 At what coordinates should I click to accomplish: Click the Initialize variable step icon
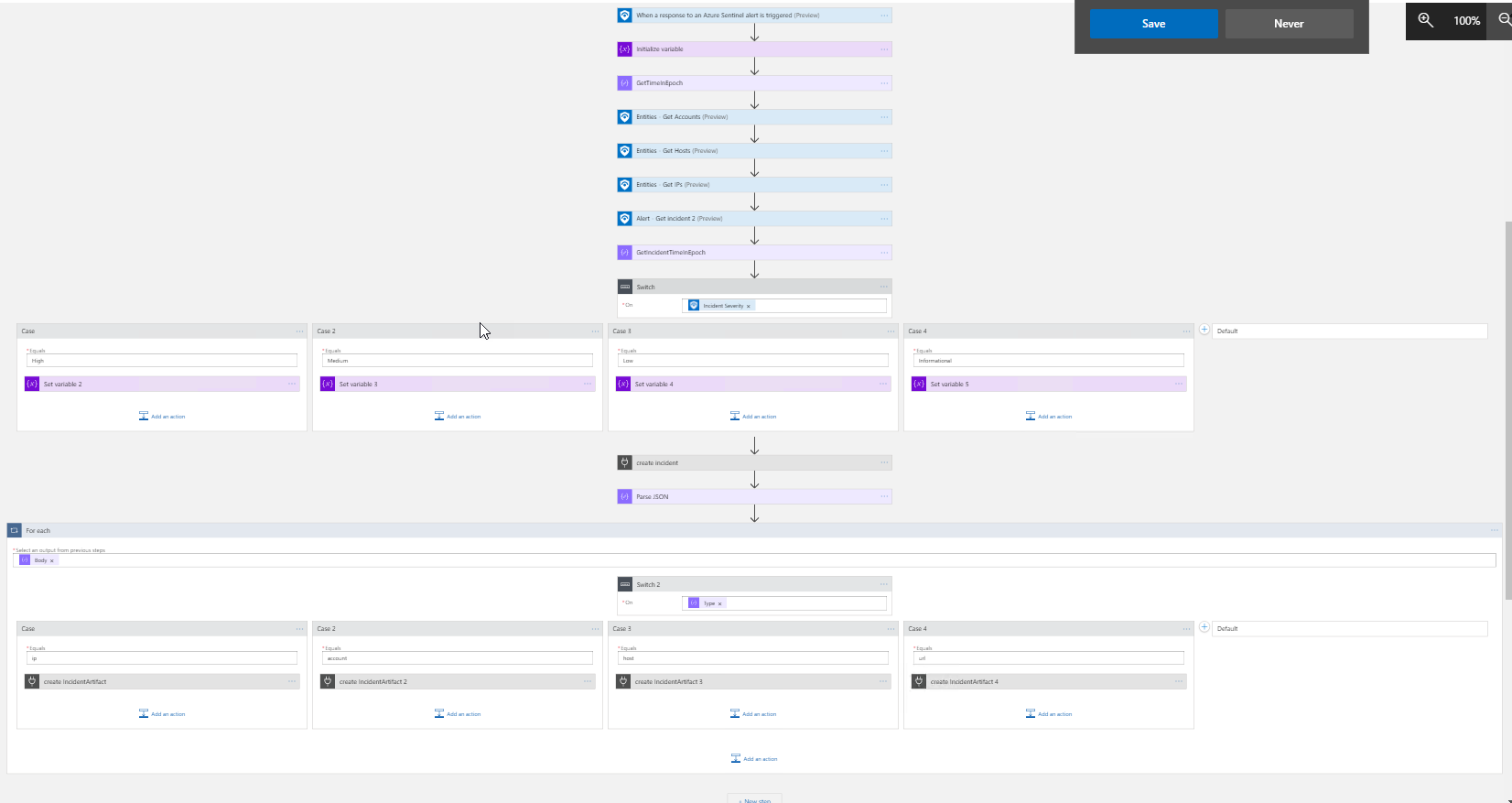pyautogui.click(x=624, y=49)
